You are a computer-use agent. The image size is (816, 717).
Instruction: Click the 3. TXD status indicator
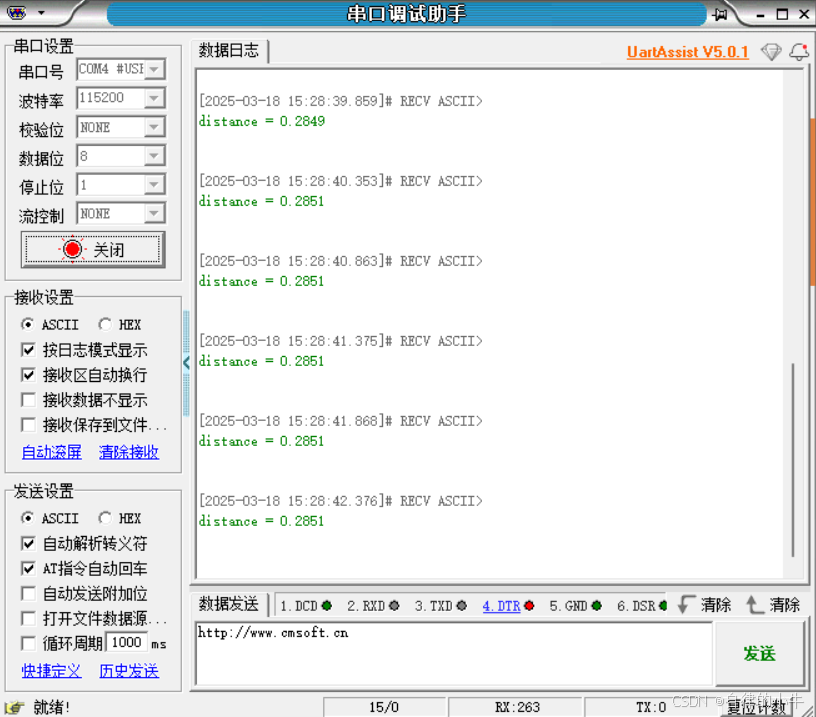(x=463, y=605)
